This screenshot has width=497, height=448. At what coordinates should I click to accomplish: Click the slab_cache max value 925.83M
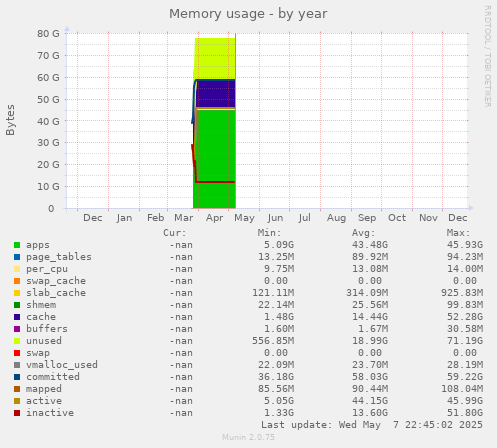point(462,293)
